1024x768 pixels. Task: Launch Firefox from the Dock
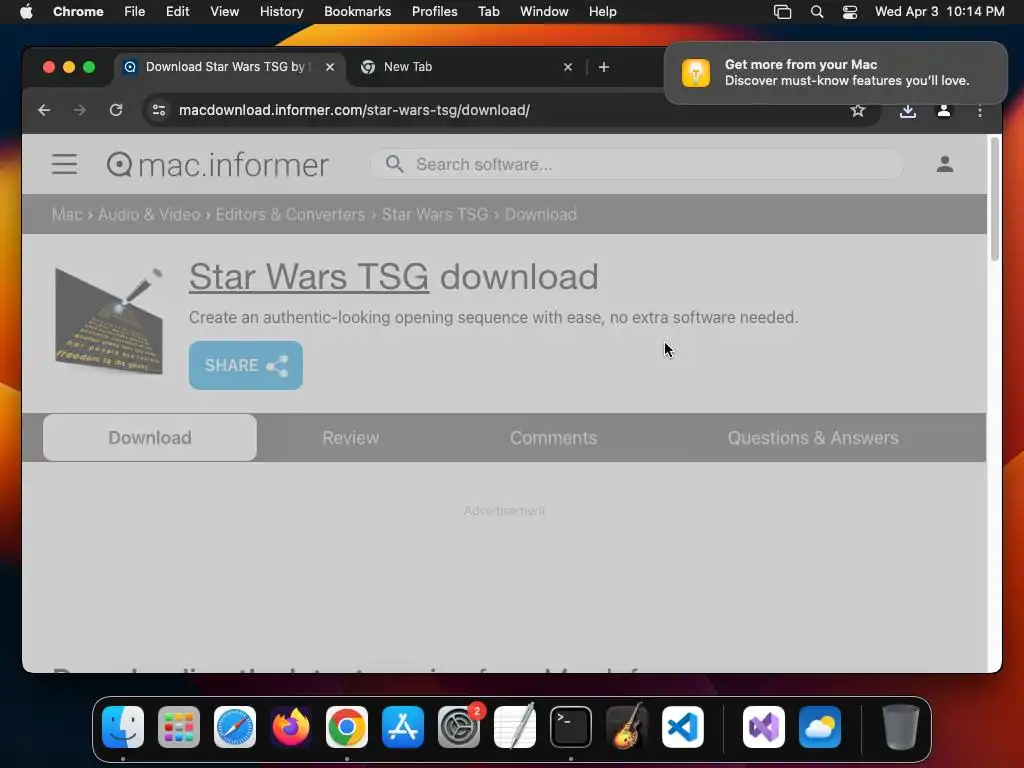click(291, 727)
